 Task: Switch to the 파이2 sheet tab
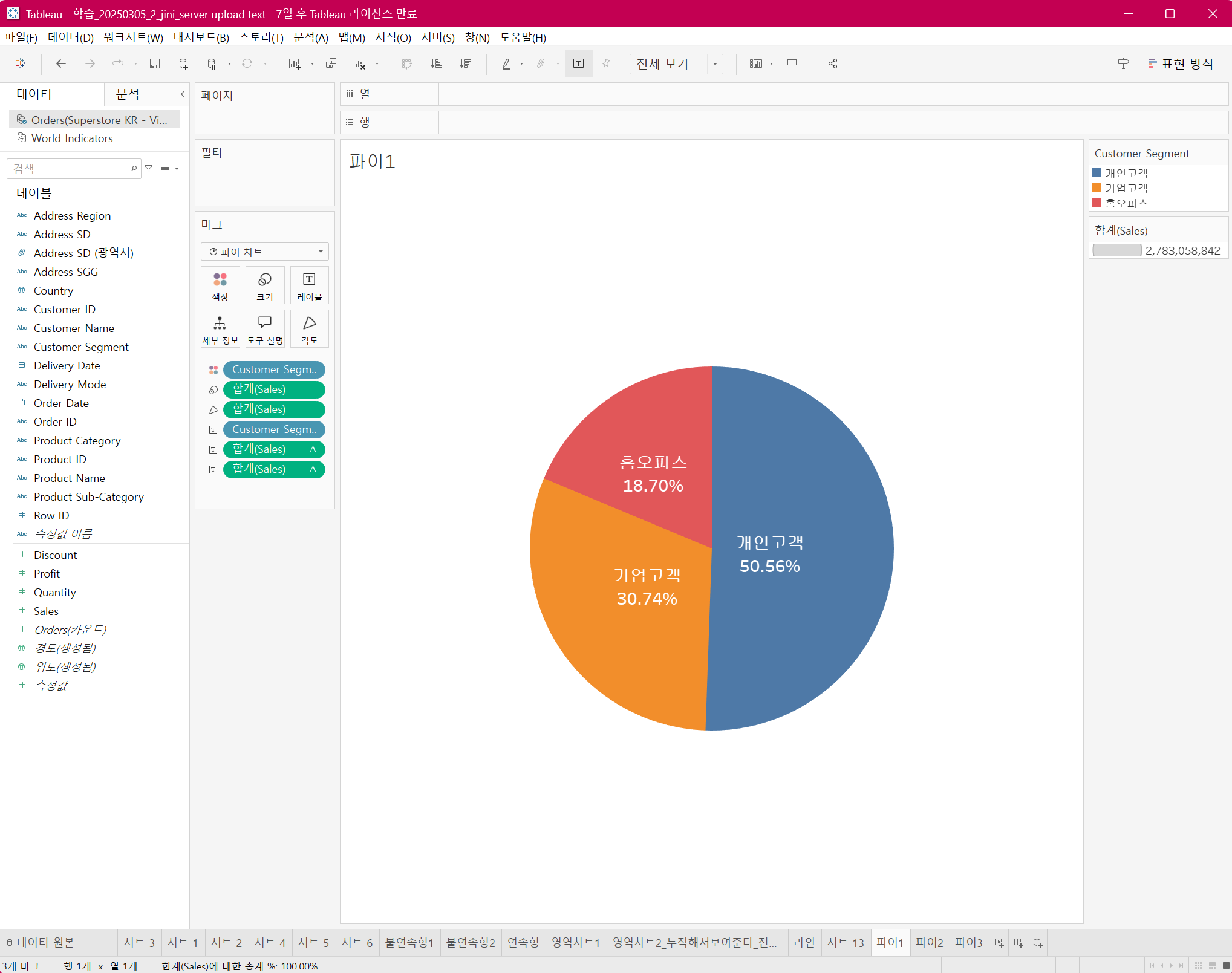[929, 942]
